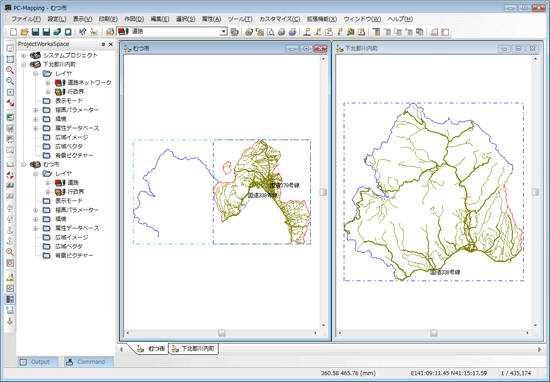Click the red double-arrow pan tool
The width and height of the screenshot is (550, 382).
[10, 103]
